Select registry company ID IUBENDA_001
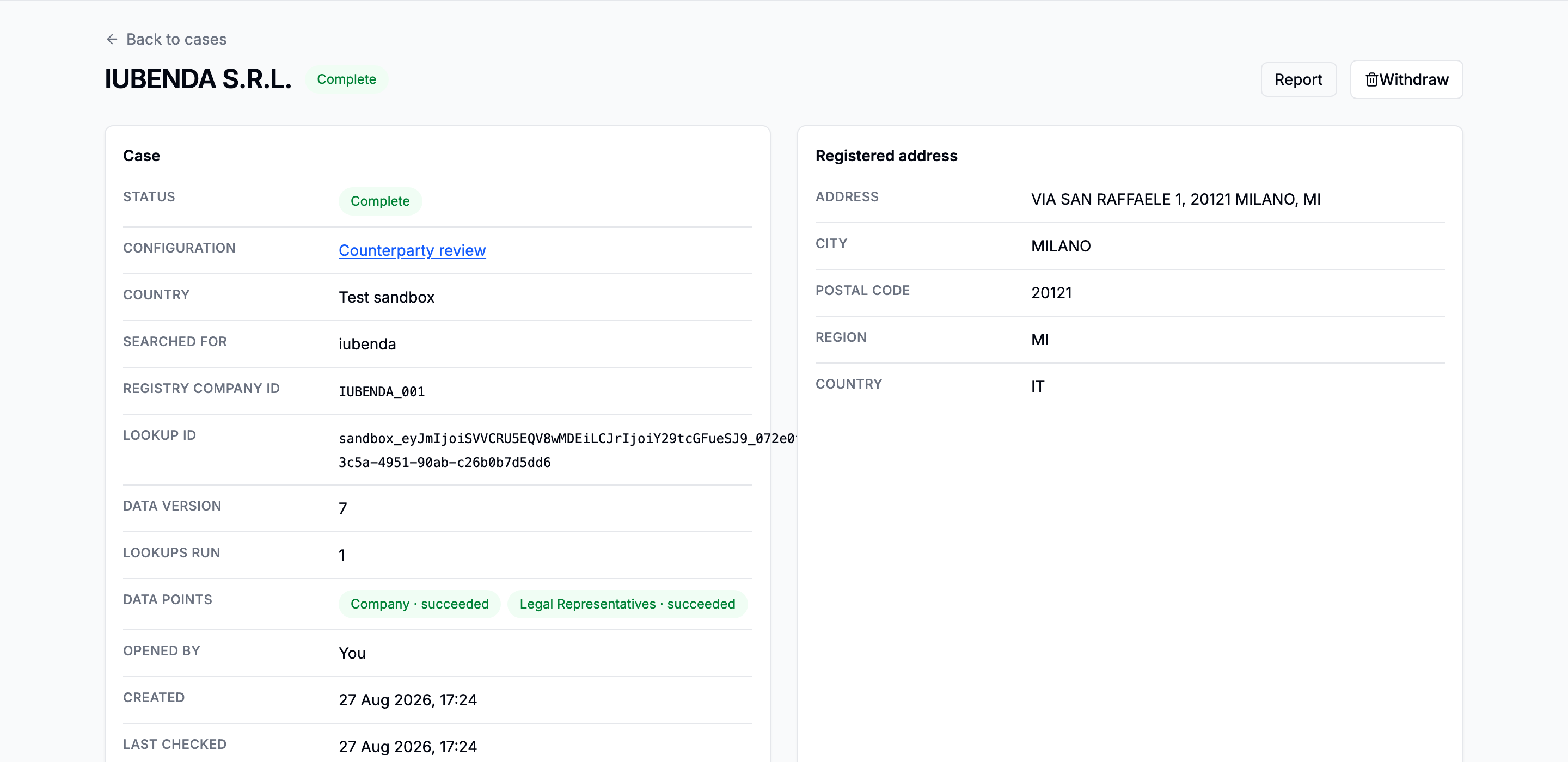This screenshot has width=1568, height=762. point(382,392)
